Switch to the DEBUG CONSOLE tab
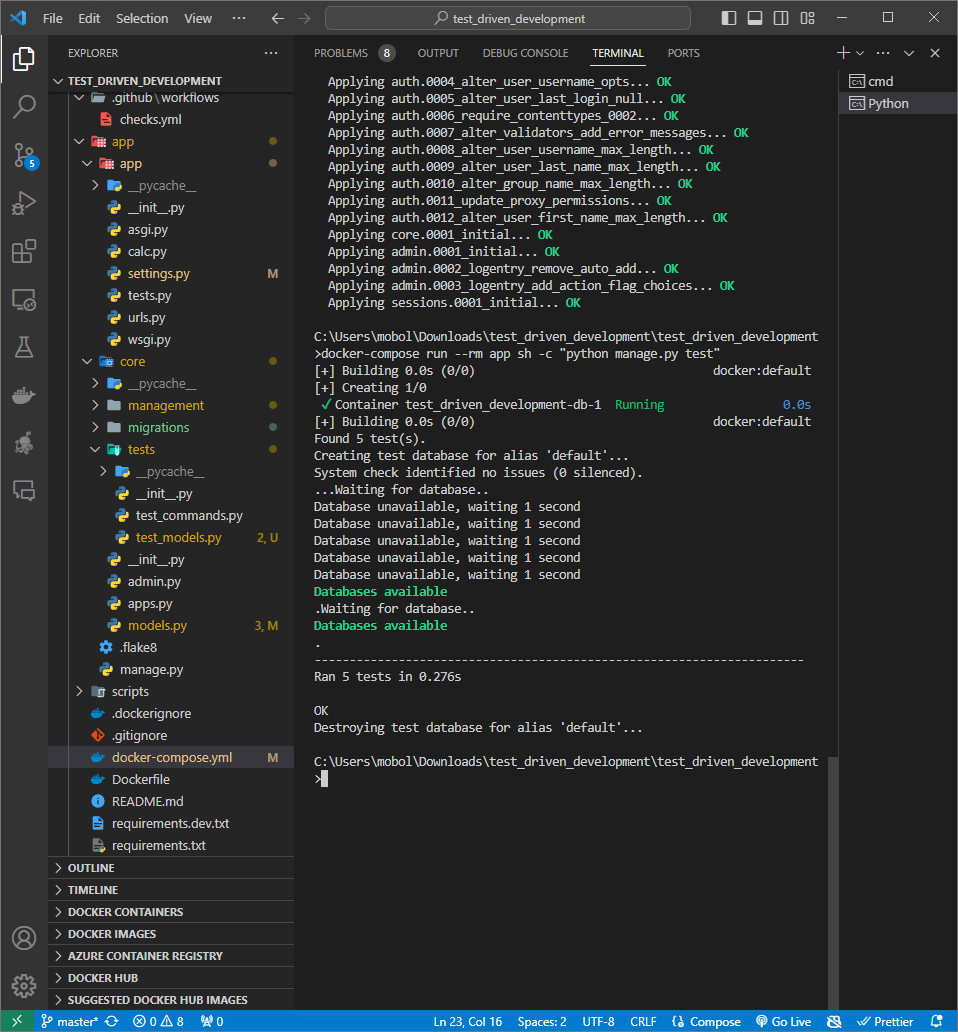958x1032 pixels. [525, 53]
